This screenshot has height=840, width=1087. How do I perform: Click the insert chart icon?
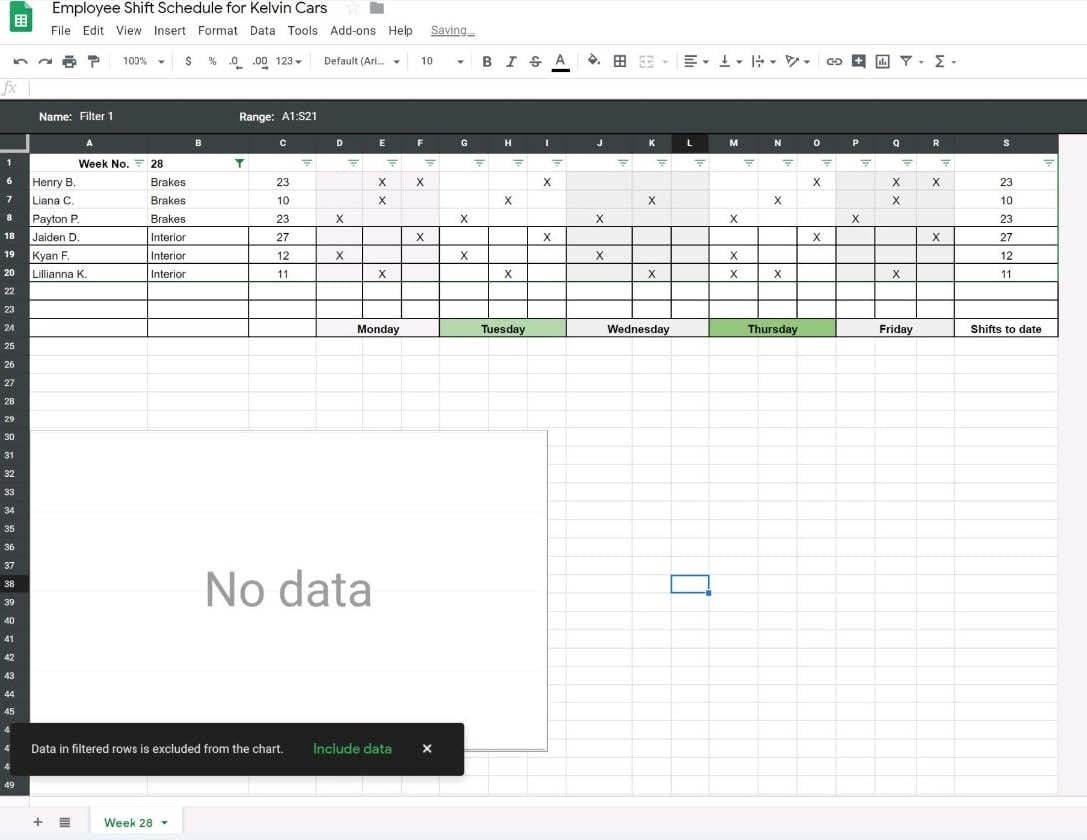click(x=882, y=61)
